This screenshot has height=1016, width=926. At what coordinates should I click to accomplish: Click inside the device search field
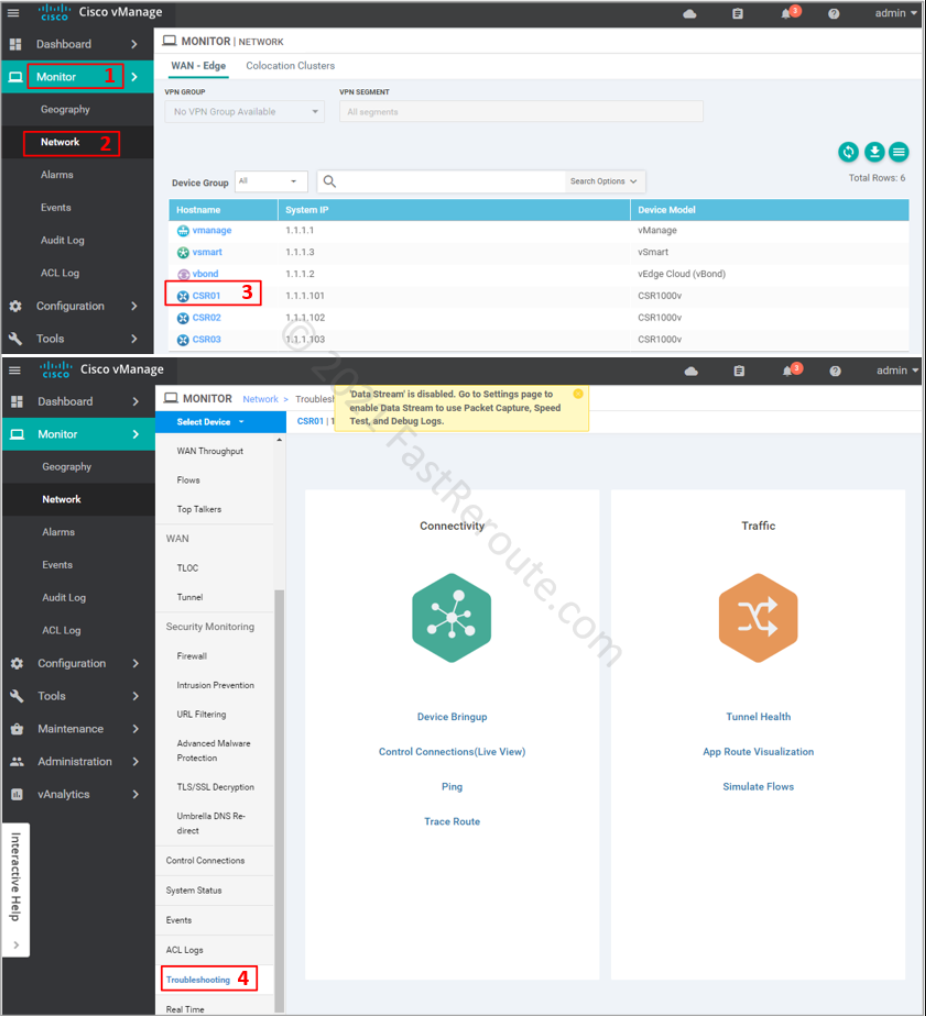[x=440, y=181]
